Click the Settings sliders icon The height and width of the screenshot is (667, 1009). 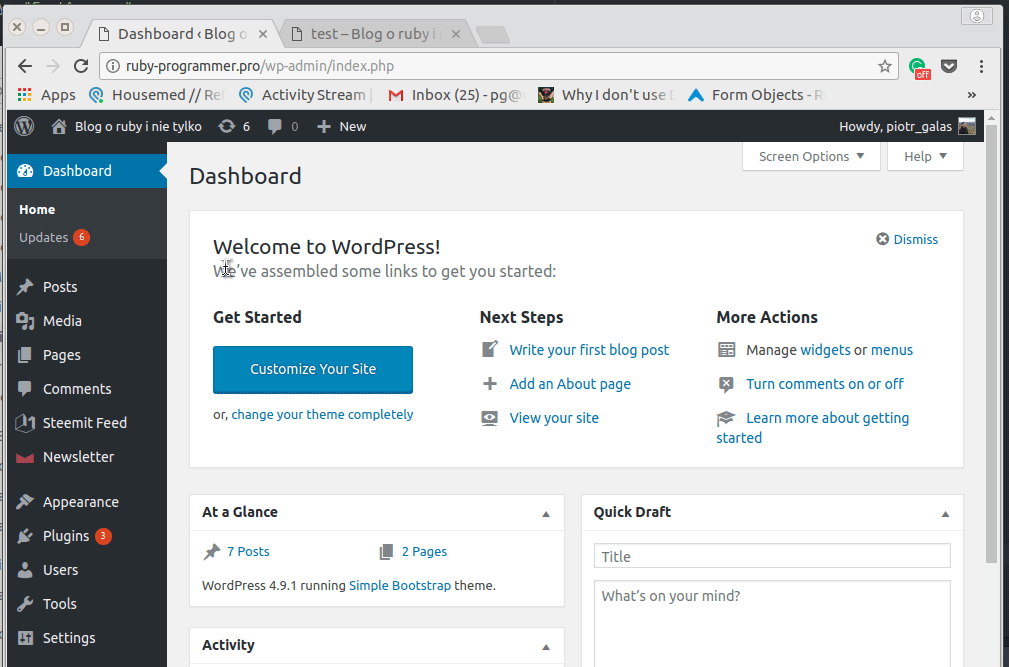pos(25,638)
